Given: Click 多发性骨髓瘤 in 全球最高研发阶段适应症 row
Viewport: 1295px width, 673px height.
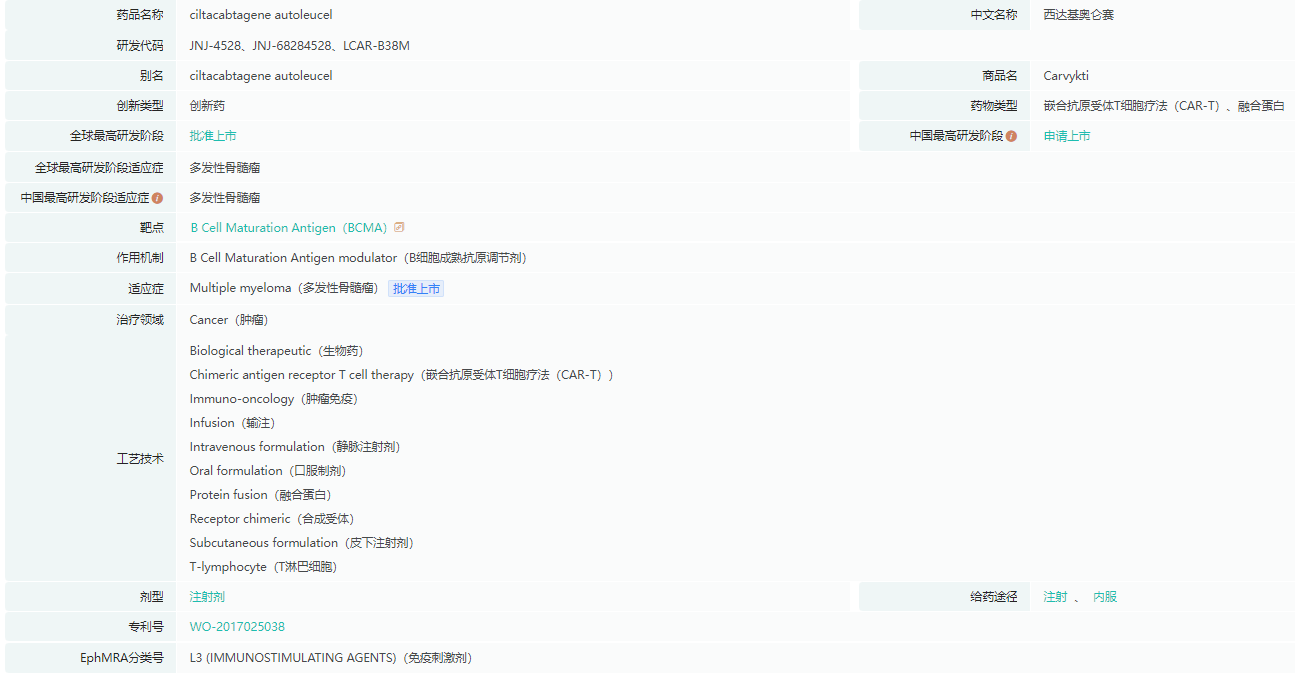Looking at the screenshot, I should point(225,168).
